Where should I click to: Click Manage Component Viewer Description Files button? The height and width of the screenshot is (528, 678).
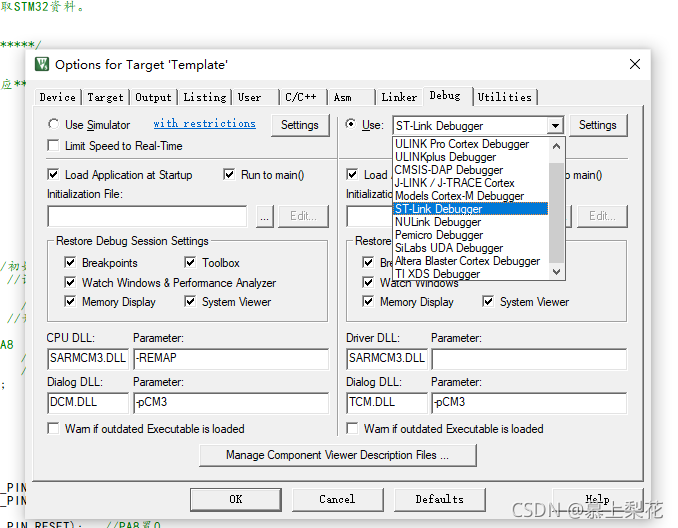coord(338,455)
